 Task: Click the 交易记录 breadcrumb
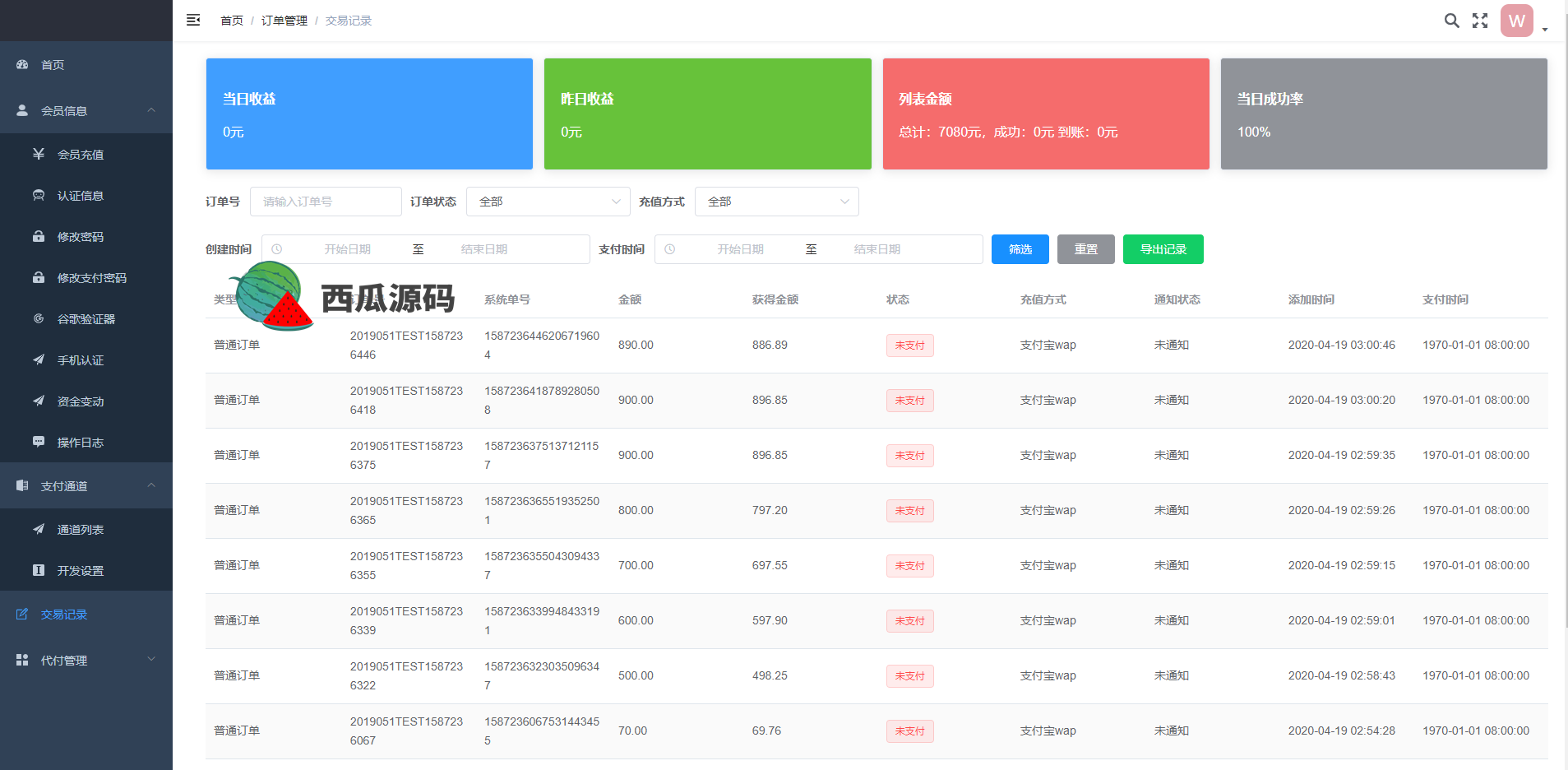point(349,21)
